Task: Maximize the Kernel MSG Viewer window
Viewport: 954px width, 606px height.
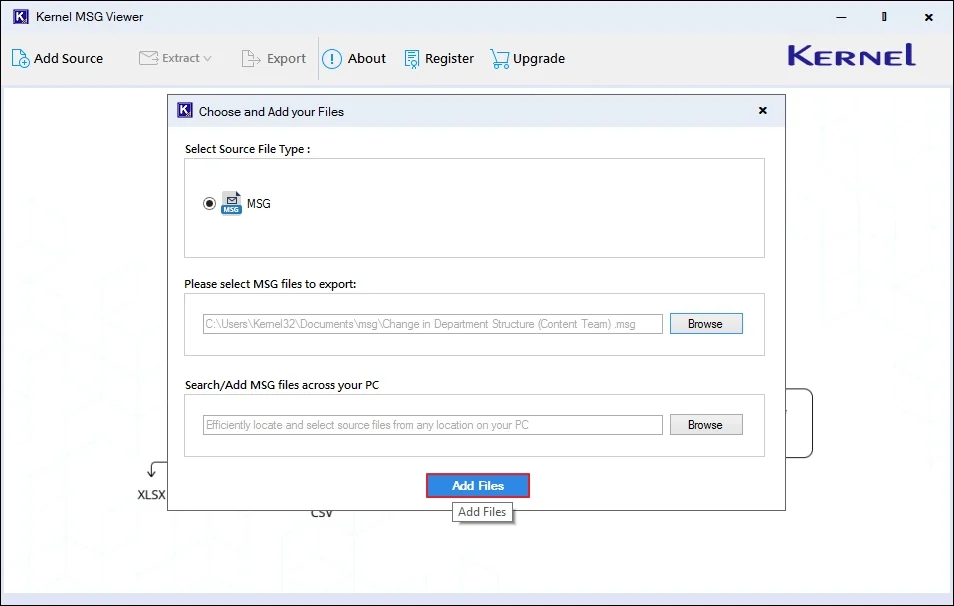Action: (884, 17)
